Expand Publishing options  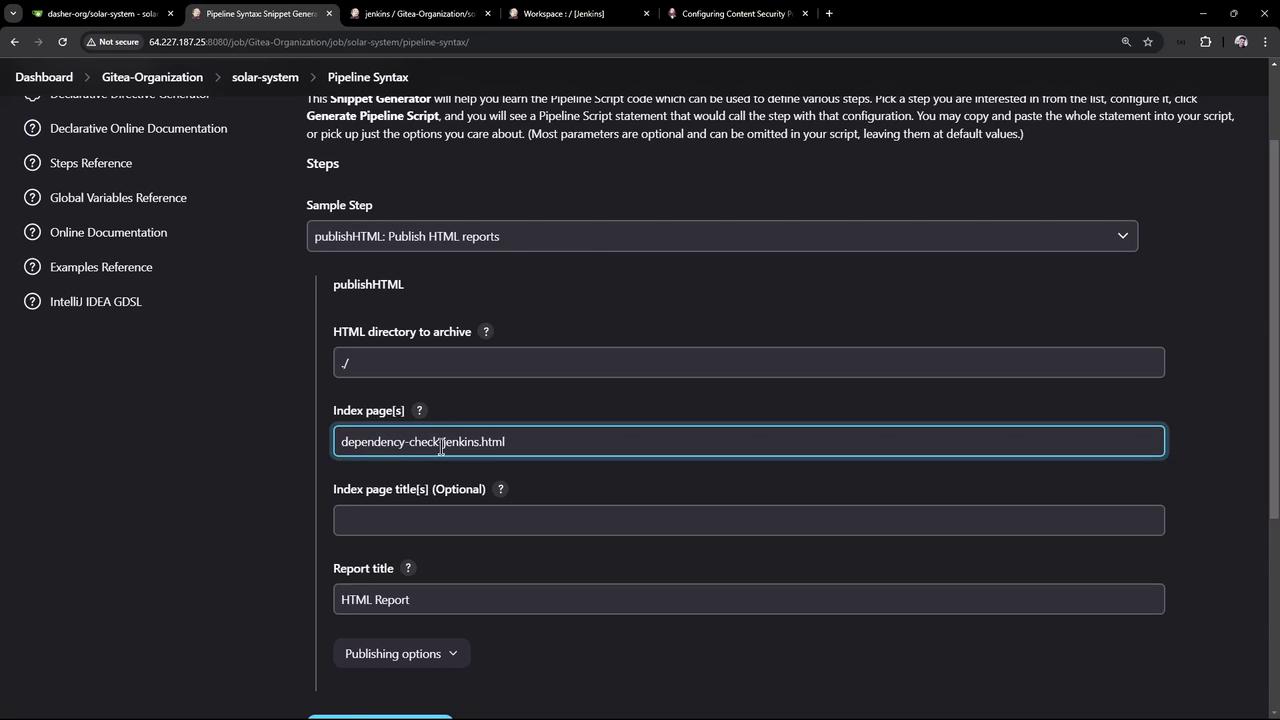tap(401, 654)
